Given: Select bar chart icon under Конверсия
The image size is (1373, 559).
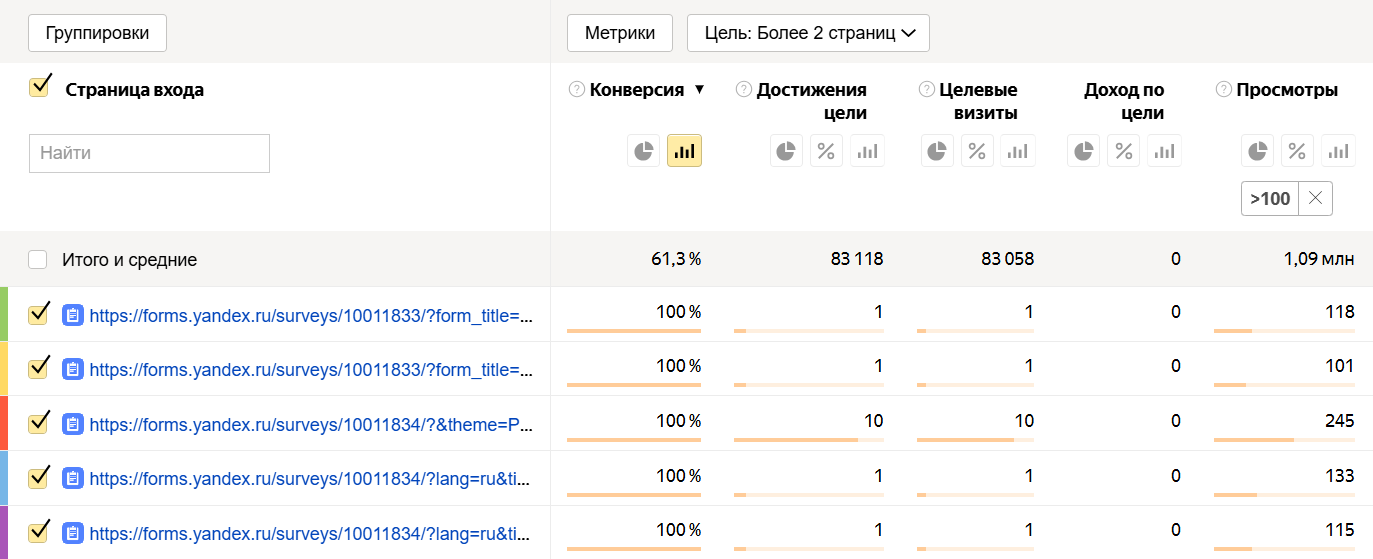Looking at the screenshot, I should 684,151.
